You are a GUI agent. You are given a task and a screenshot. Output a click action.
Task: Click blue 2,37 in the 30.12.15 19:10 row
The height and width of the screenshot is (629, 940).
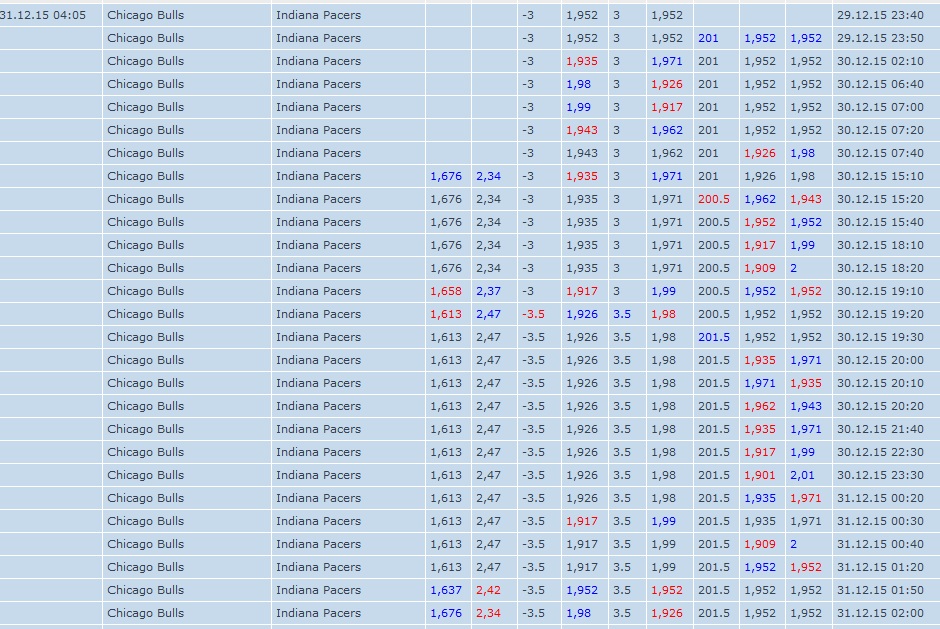tap(488, 291)
